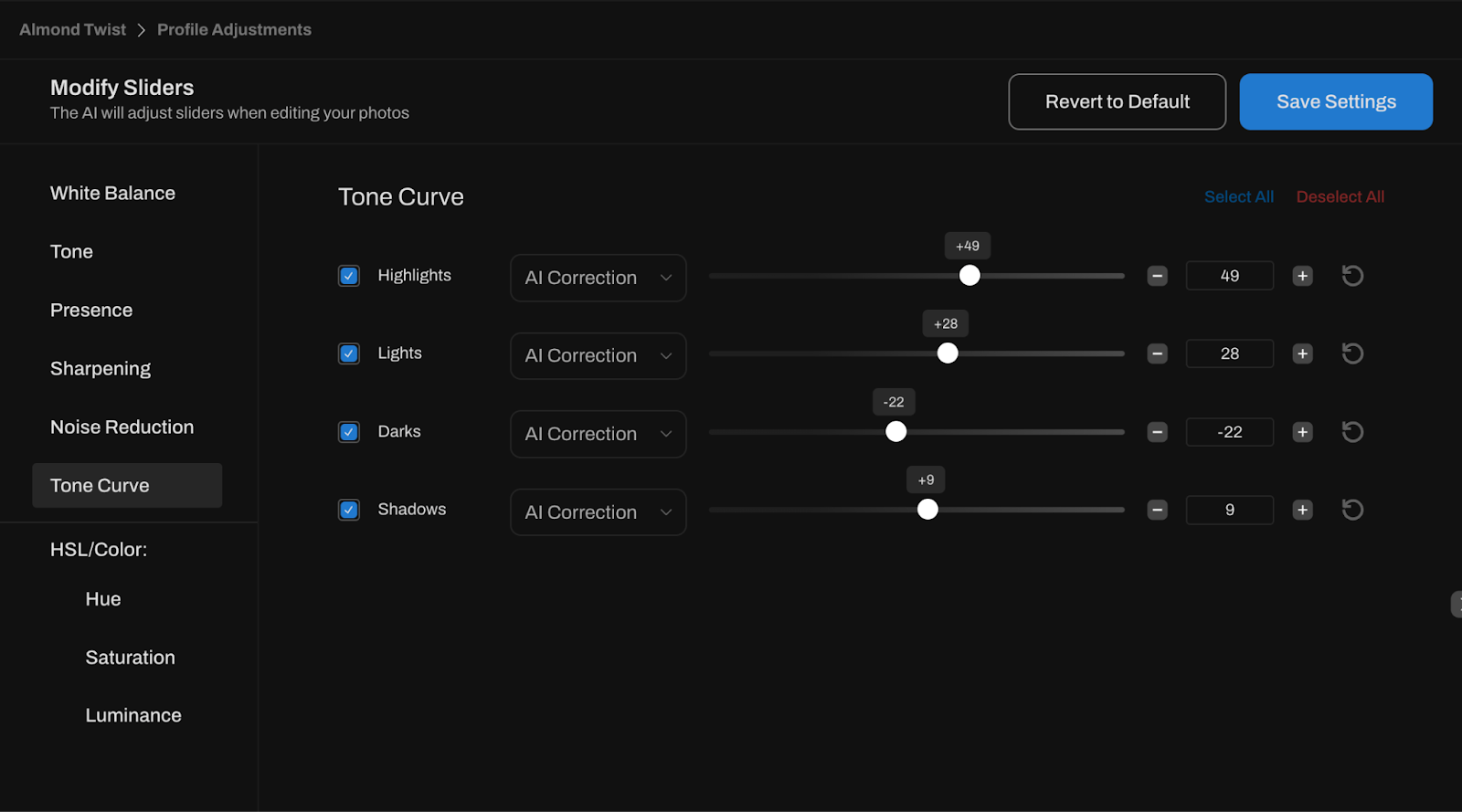
Task: Reset the Shadows slider value
Action: (x=1352, y=510)
